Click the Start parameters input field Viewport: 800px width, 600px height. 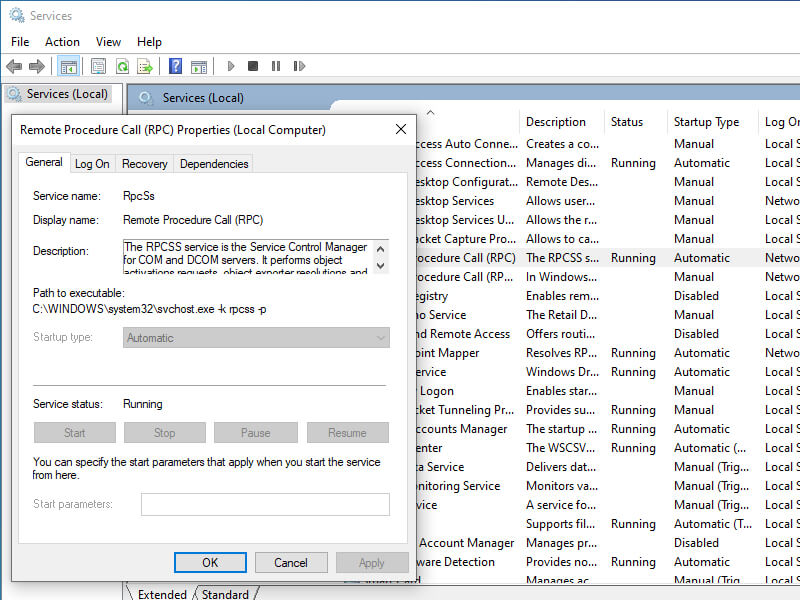(265, 504)
